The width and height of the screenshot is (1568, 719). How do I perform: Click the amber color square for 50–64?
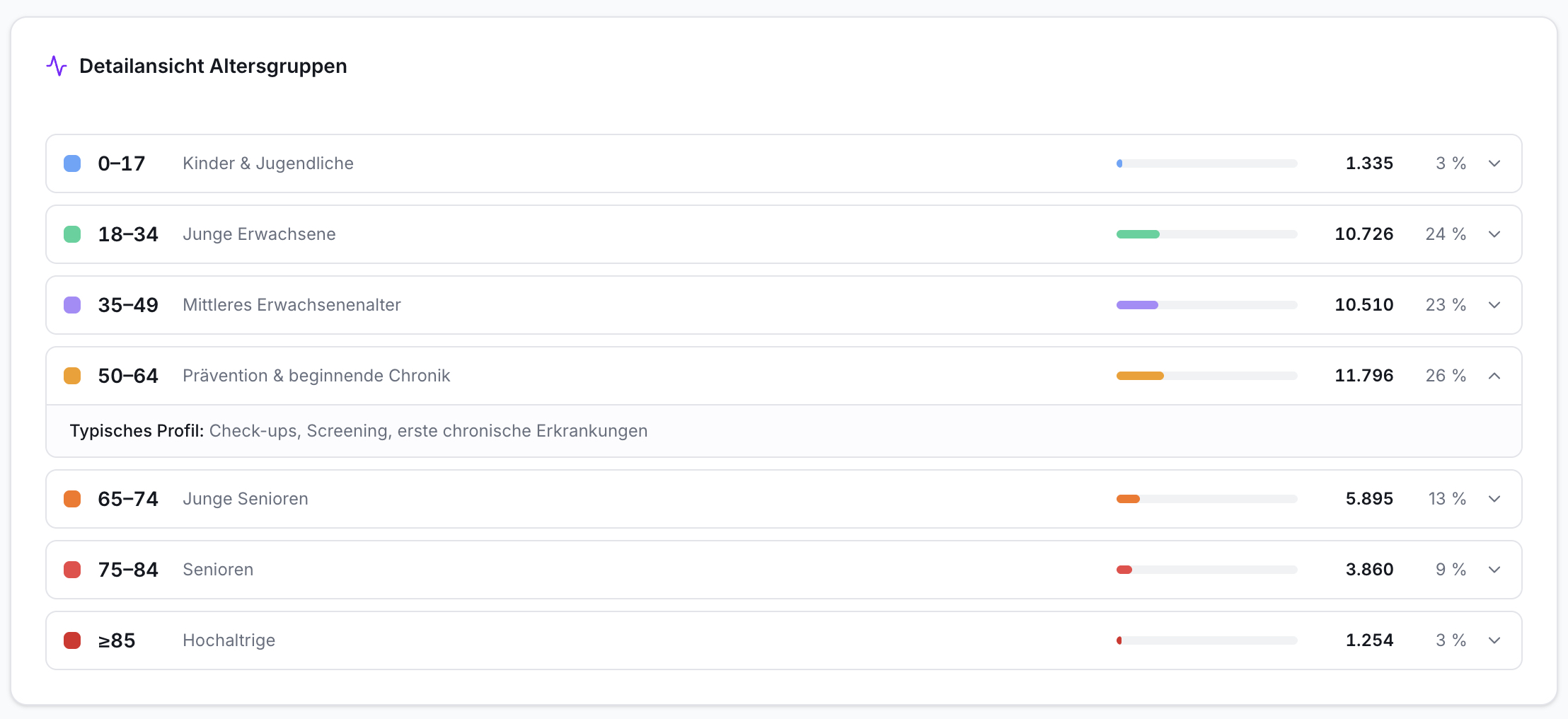[72, 376]
